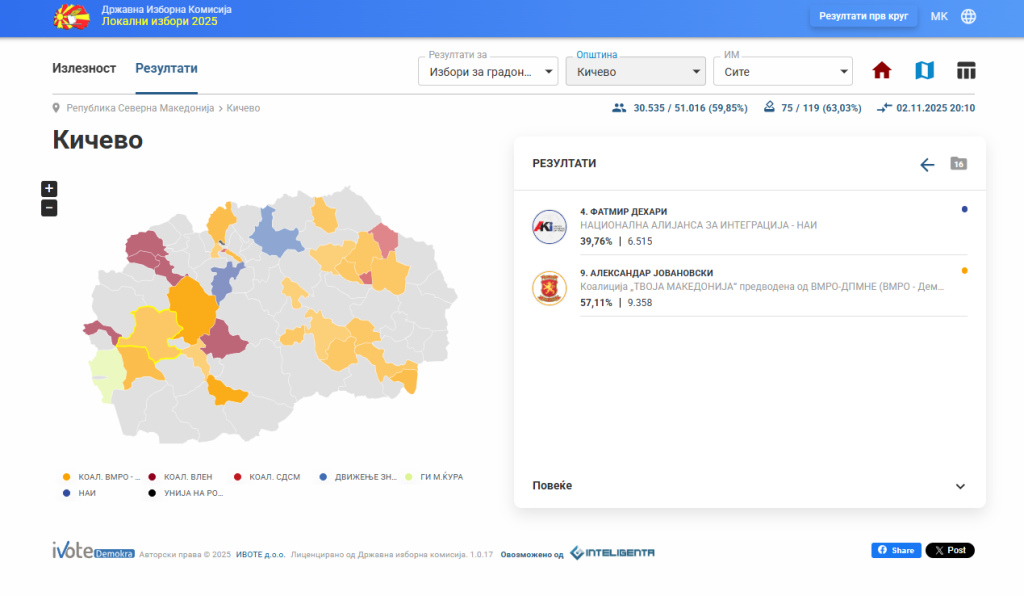The image size is (1024, 596).
Task: Open the map view icon
Action: (x=924, y=71)
